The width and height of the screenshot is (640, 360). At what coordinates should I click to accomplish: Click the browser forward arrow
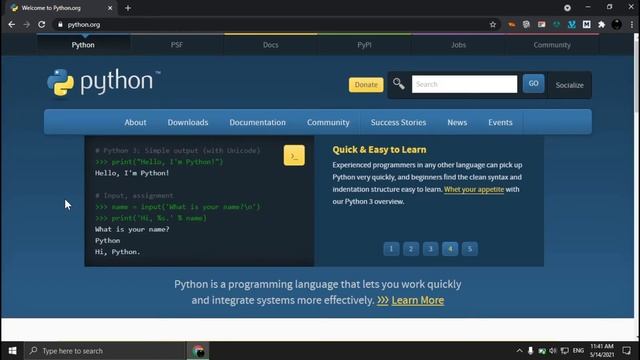pyautogui.click(x=27, y=24)
